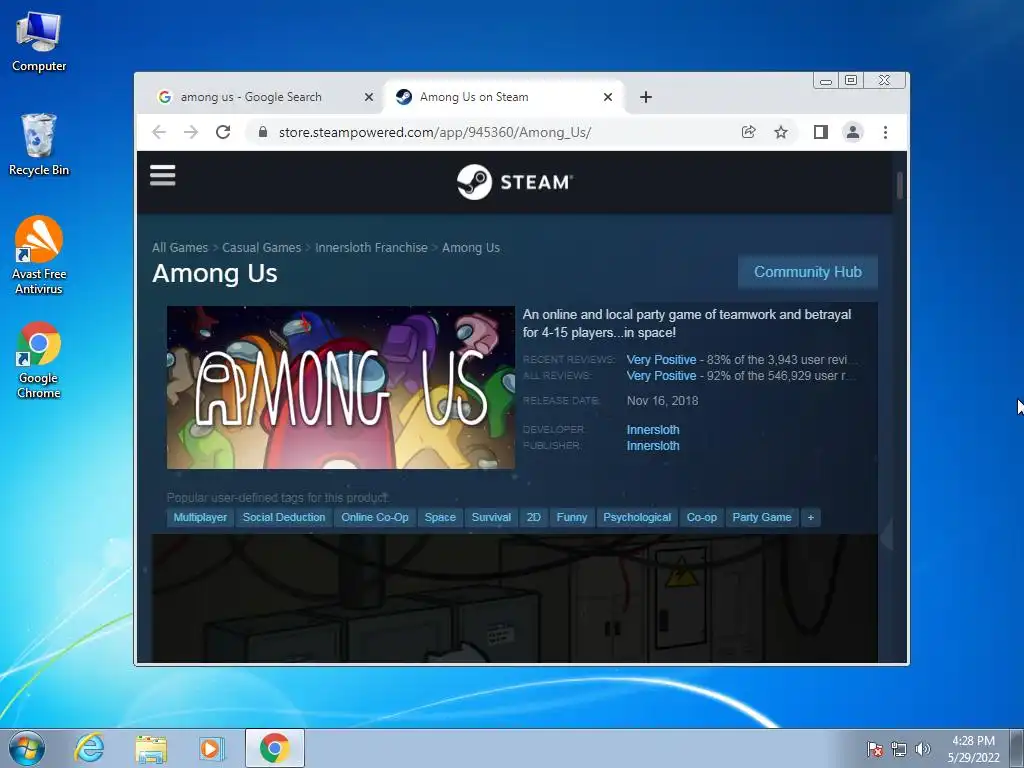This screenshot has width=1024, height=768.
Task: Click the page vertical scrollbar thumb
Action: click(x=900, y=185)
